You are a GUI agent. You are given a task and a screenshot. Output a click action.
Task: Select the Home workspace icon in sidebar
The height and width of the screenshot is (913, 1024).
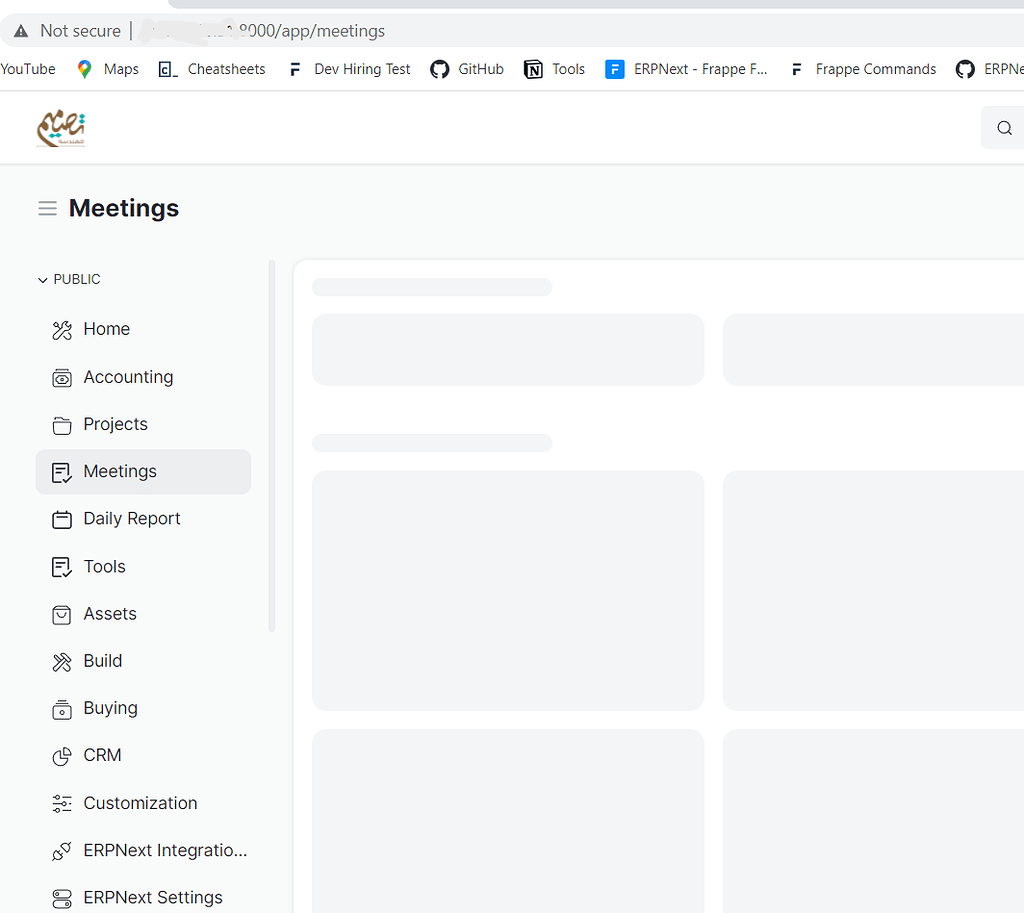(61, 329)
